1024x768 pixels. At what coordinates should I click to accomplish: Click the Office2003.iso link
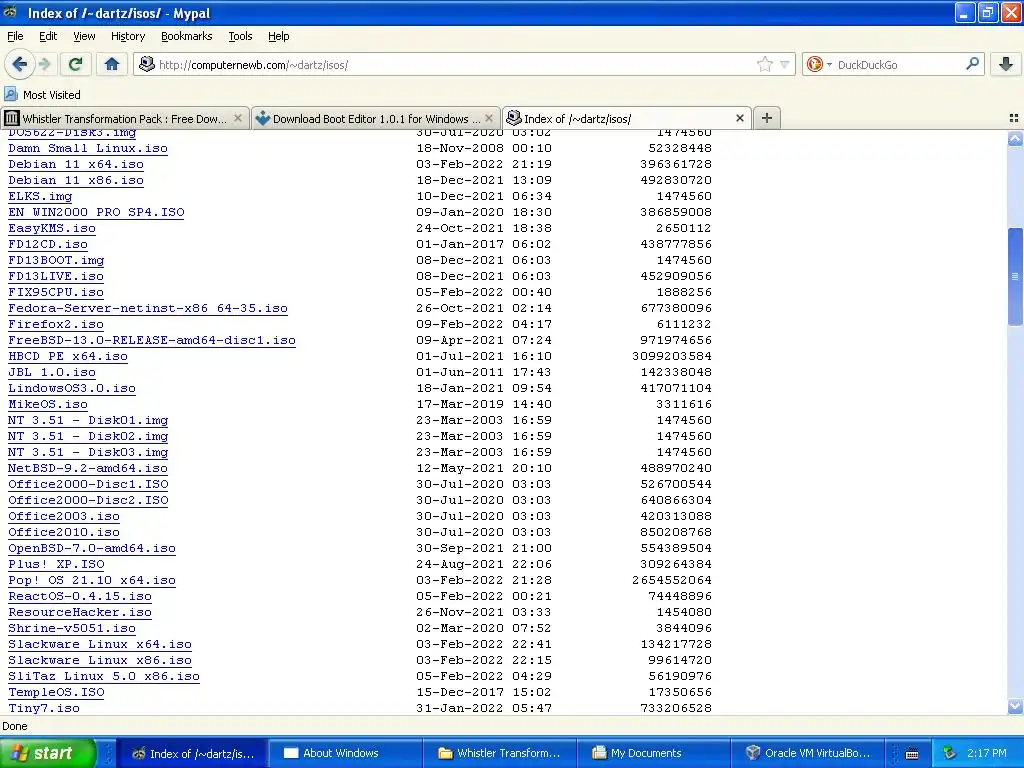click(64, 517)
